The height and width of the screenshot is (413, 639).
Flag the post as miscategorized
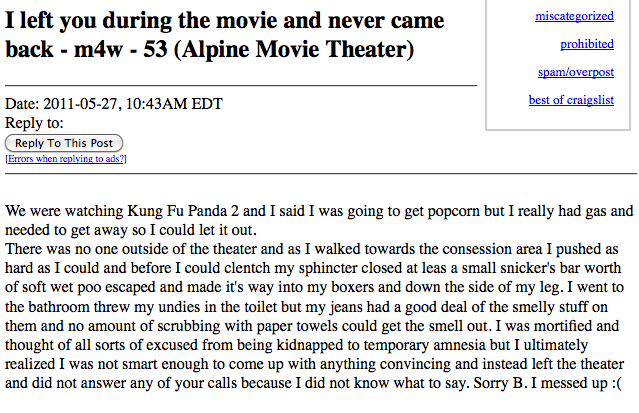[574, 16]
